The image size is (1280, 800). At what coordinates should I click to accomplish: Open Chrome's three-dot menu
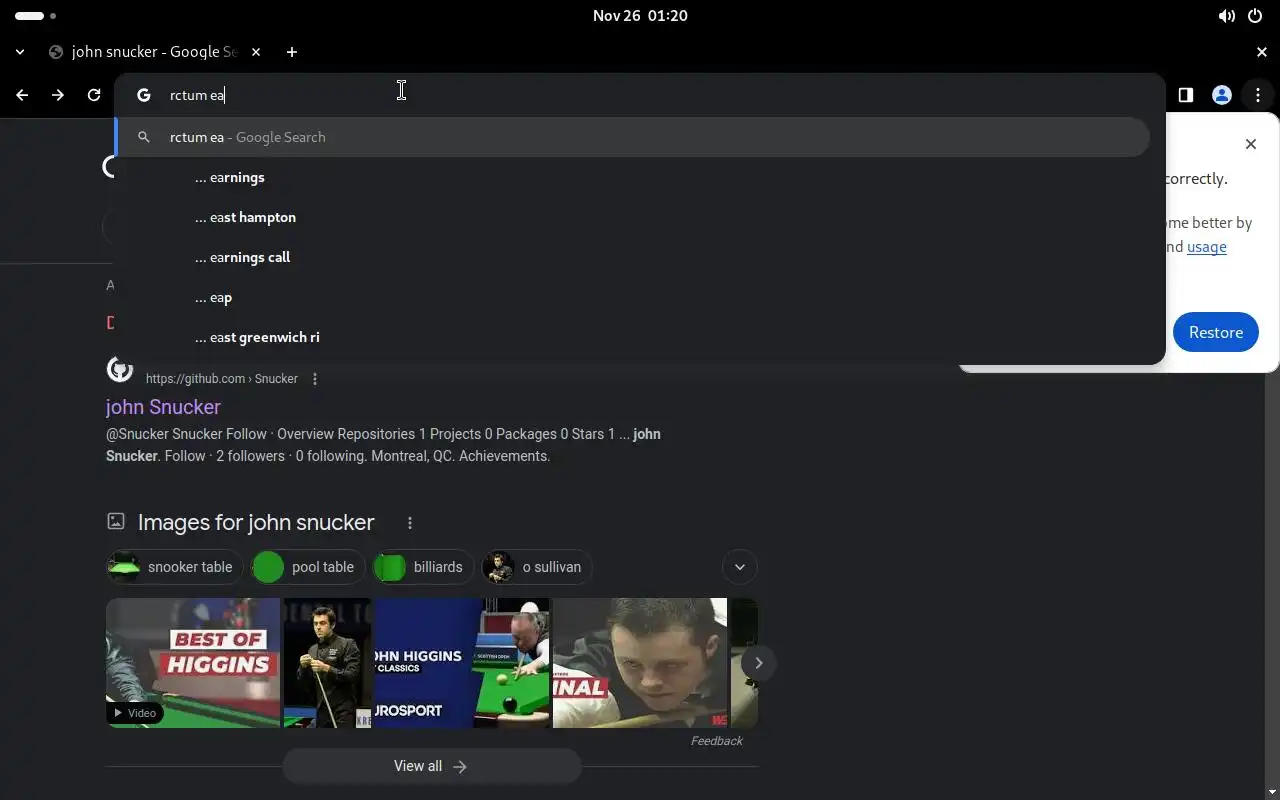coord(1257,95)
